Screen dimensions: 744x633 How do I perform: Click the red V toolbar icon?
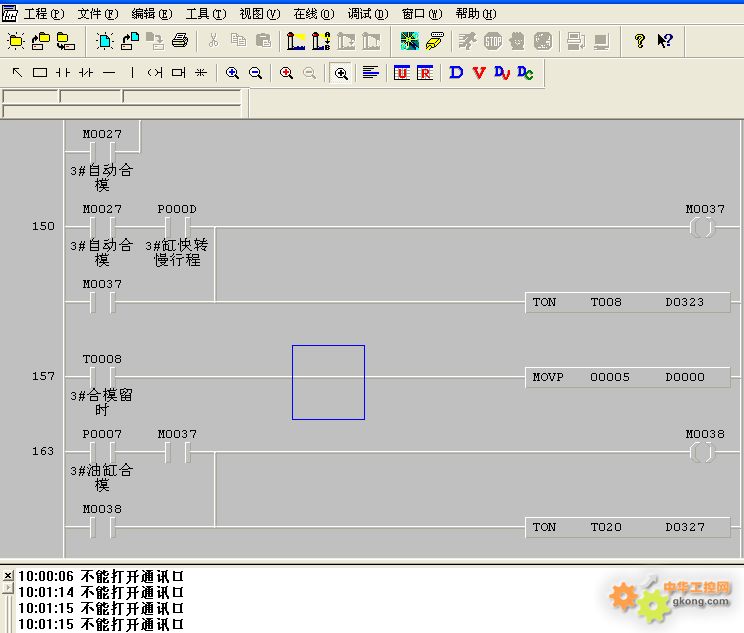[x=479, y=73]
